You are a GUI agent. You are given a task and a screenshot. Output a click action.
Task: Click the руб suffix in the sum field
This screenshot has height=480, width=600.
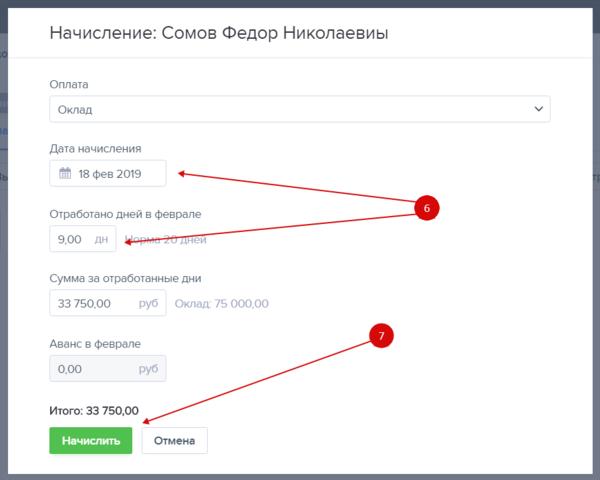[x=147, y=303]
